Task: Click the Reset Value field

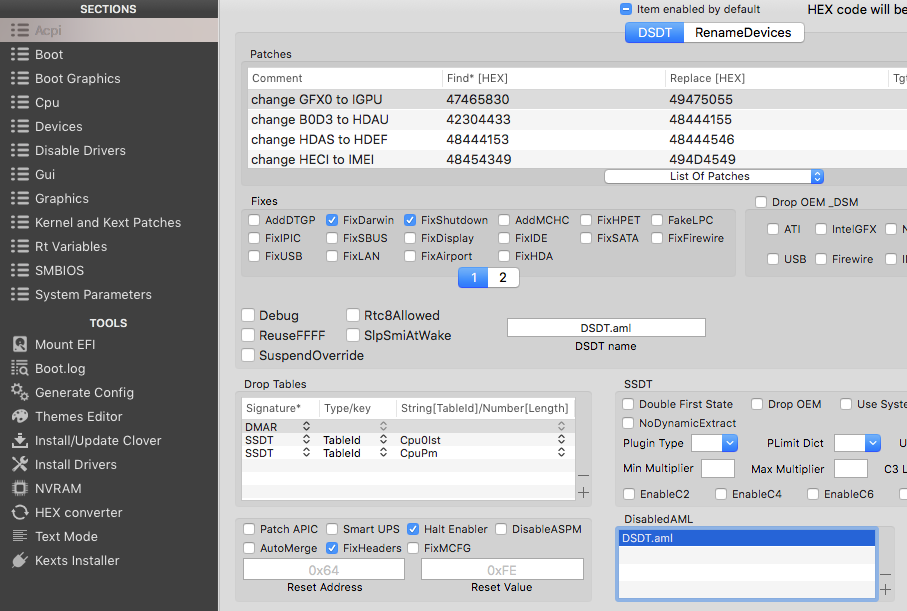Action: click(x=502, y=569)
